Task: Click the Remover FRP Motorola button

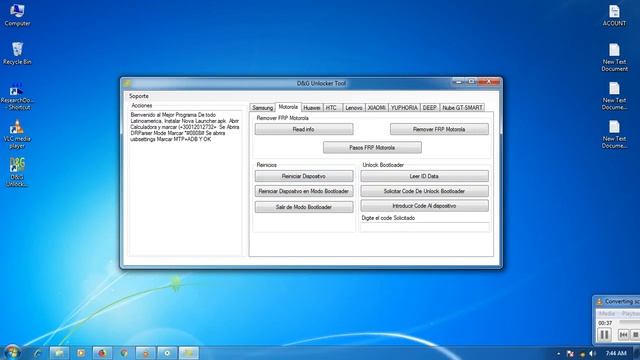Action: click(x=439, y=129)
